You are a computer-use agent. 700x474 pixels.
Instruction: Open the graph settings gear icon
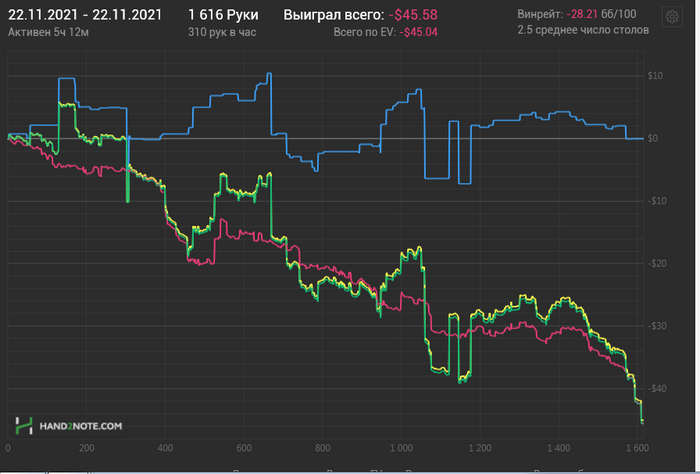pyautogui.click(x=671, y=17)
